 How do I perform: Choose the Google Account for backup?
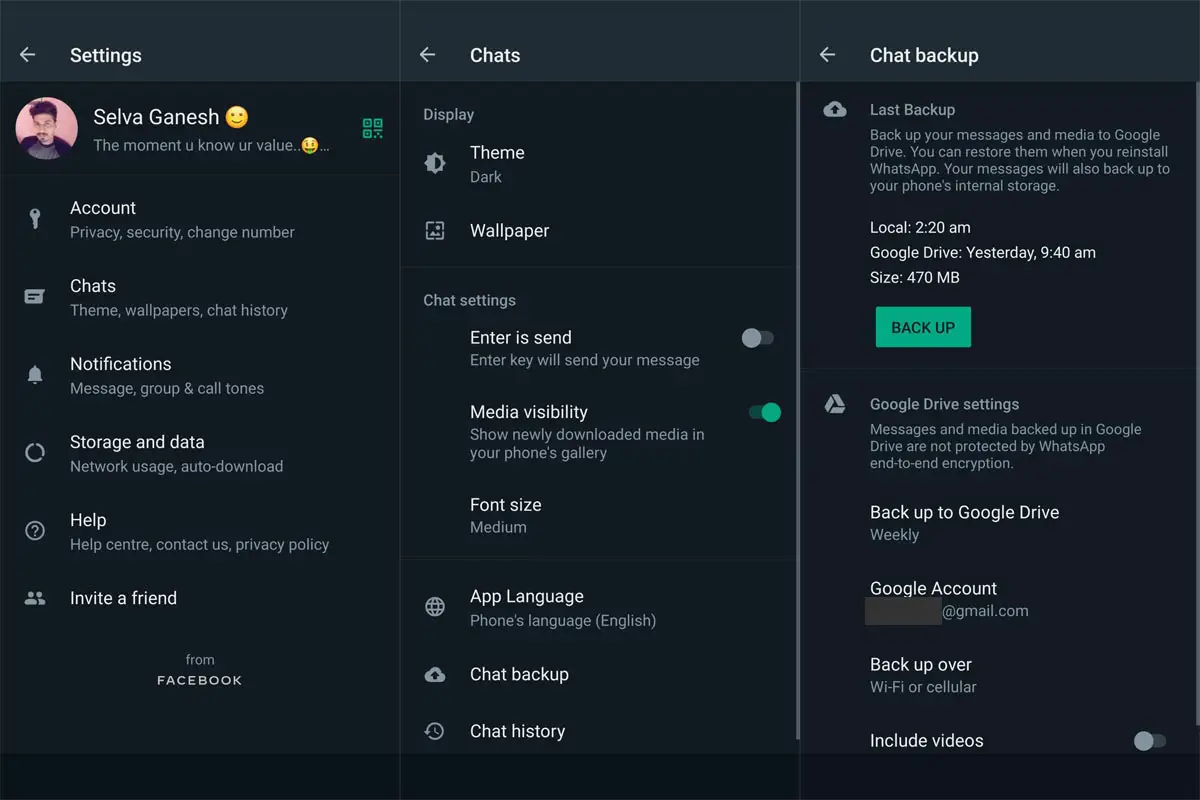[998, 599]
